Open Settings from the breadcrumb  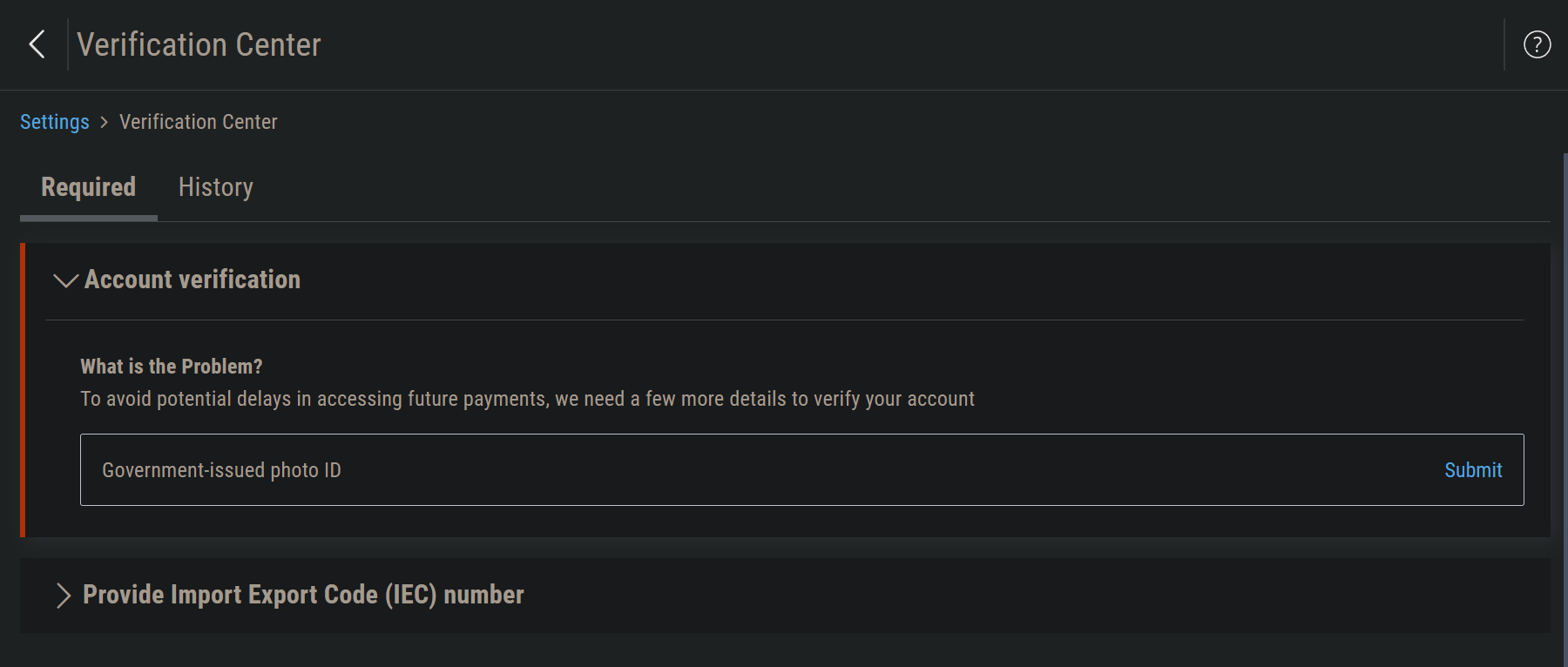[x=54, y=122]
